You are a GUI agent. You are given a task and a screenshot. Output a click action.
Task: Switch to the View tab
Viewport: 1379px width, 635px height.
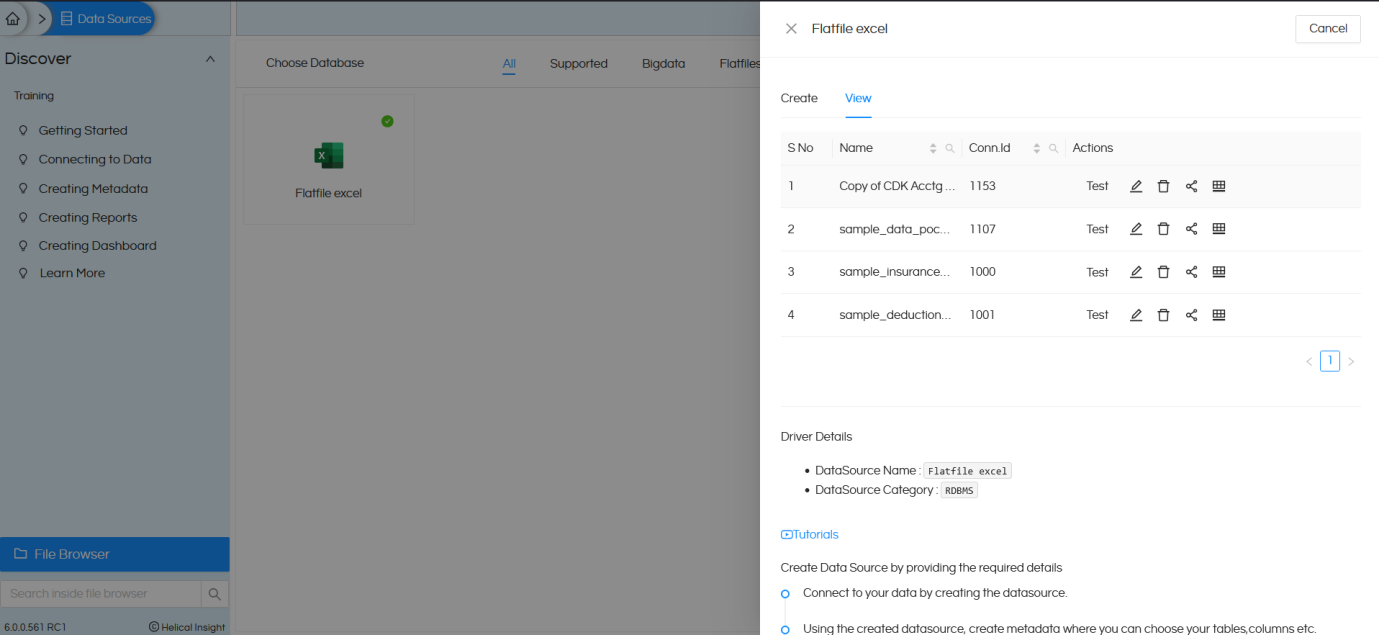click(858, 98)
